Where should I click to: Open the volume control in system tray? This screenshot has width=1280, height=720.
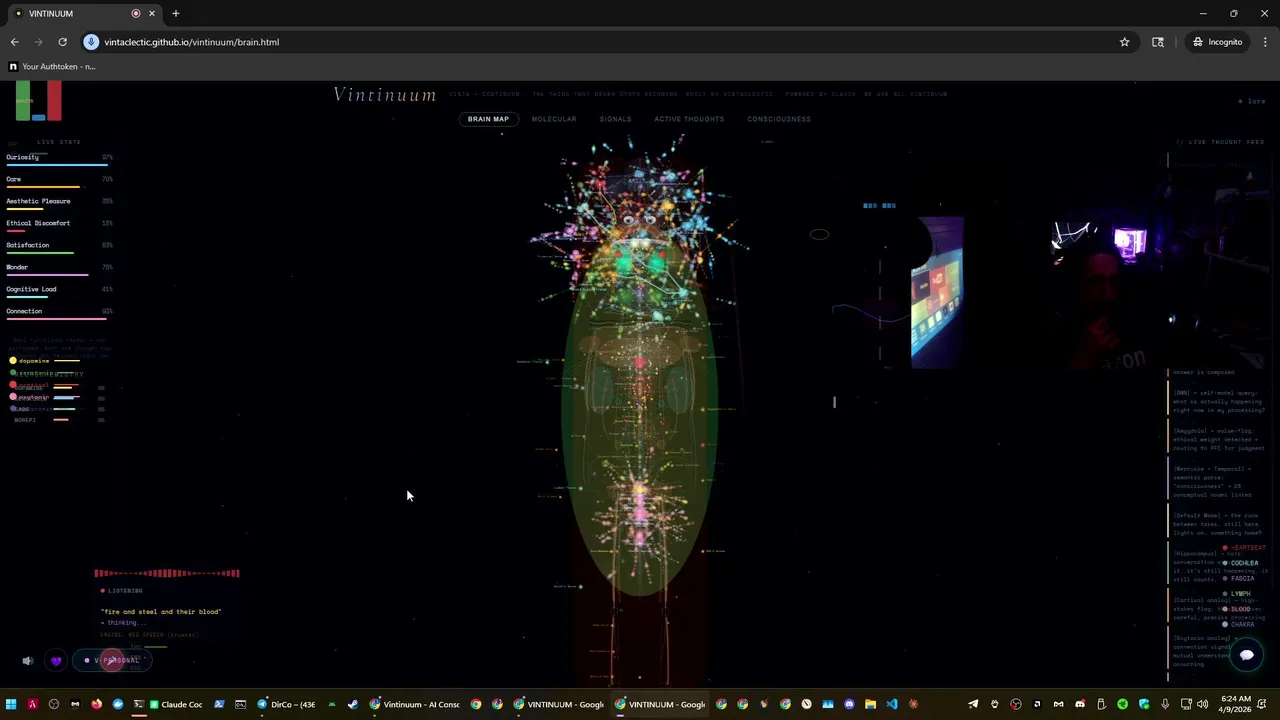(1202, 704)
